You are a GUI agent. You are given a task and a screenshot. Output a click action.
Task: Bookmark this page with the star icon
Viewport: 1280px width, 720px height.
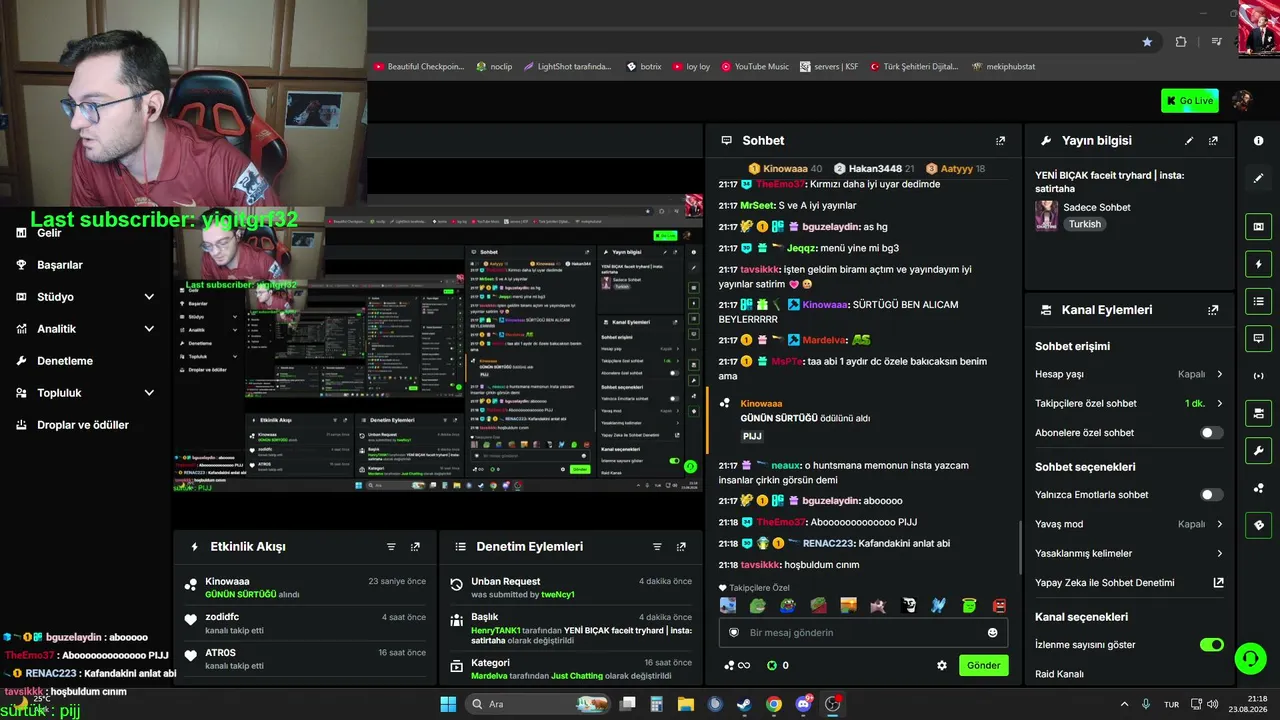click(x=1147, y=42)
